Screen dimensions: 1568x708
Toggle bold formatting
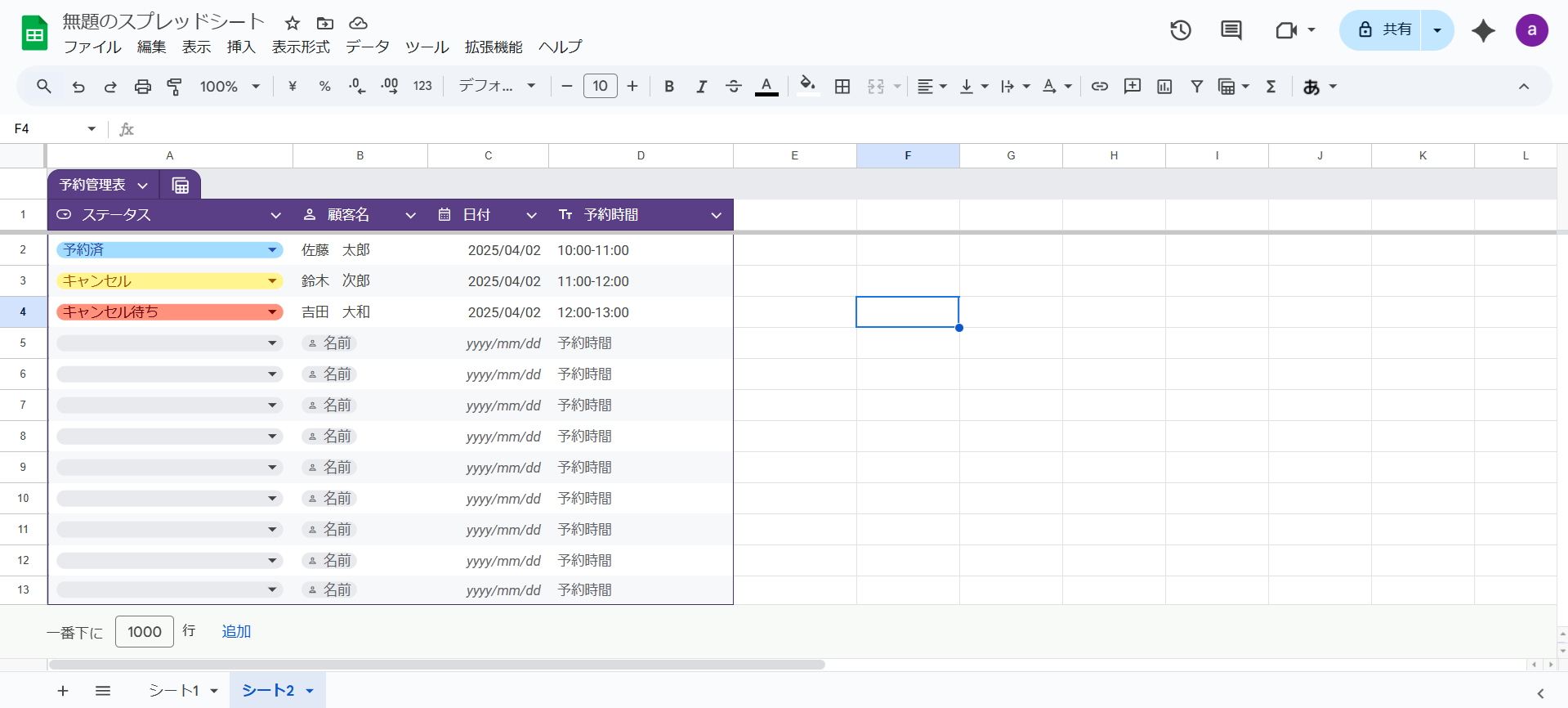(x=668, y=87)
